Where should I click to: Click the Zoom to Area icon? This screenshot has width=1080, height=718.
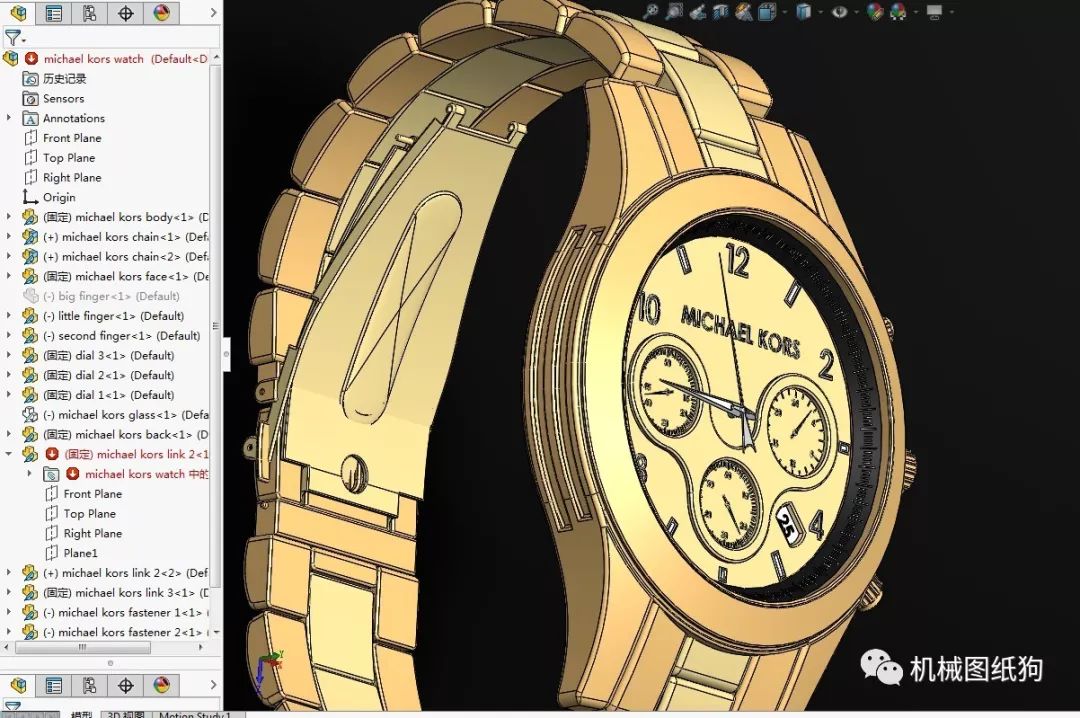[x=674, y=11]
